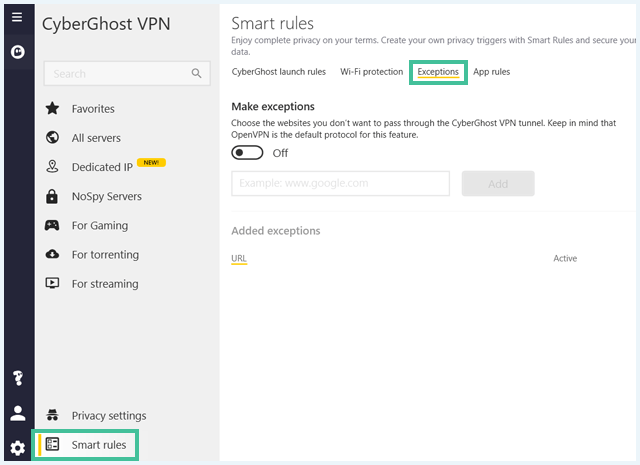Open For torrenting servers
The width and height of the screenshot is (640, 465).
point(105,255)
